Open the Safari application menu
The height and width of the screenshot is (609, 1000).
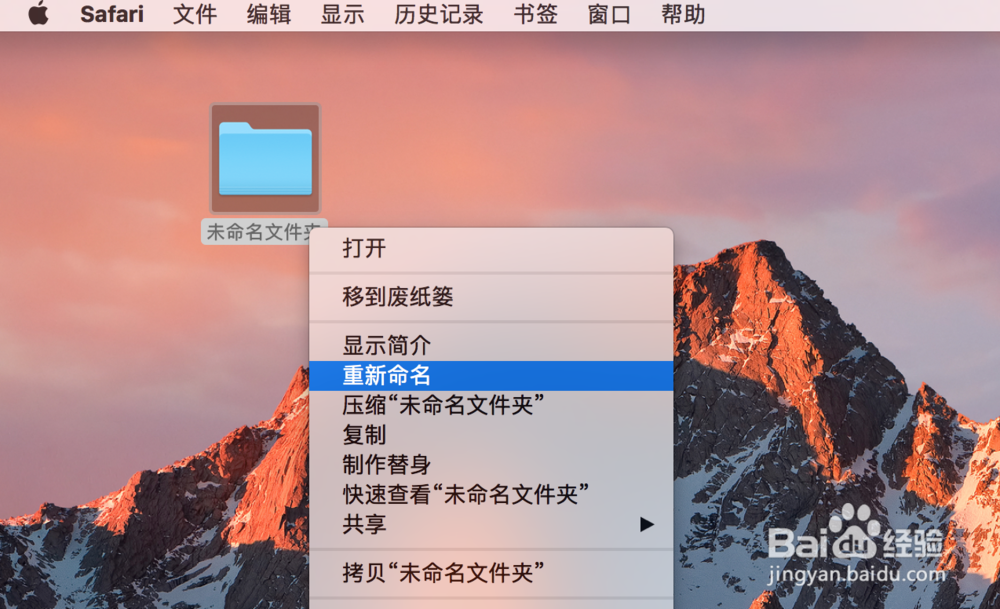[112, 14]
